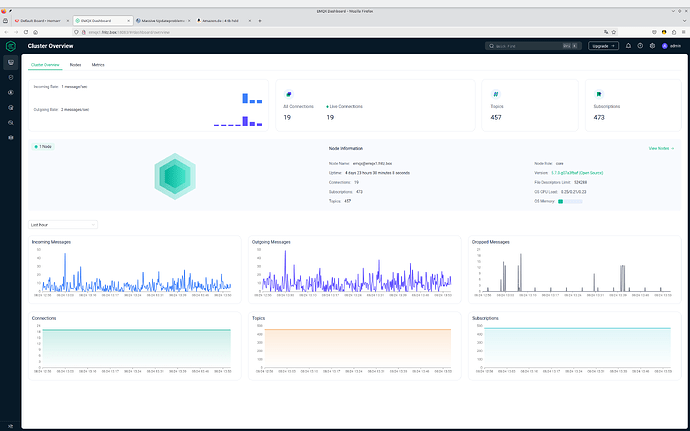Screen dimensions: 690x431
Task: Click the File Descriptors Limit value 524288
Action: pyautogui.click(x=580, y=182)
